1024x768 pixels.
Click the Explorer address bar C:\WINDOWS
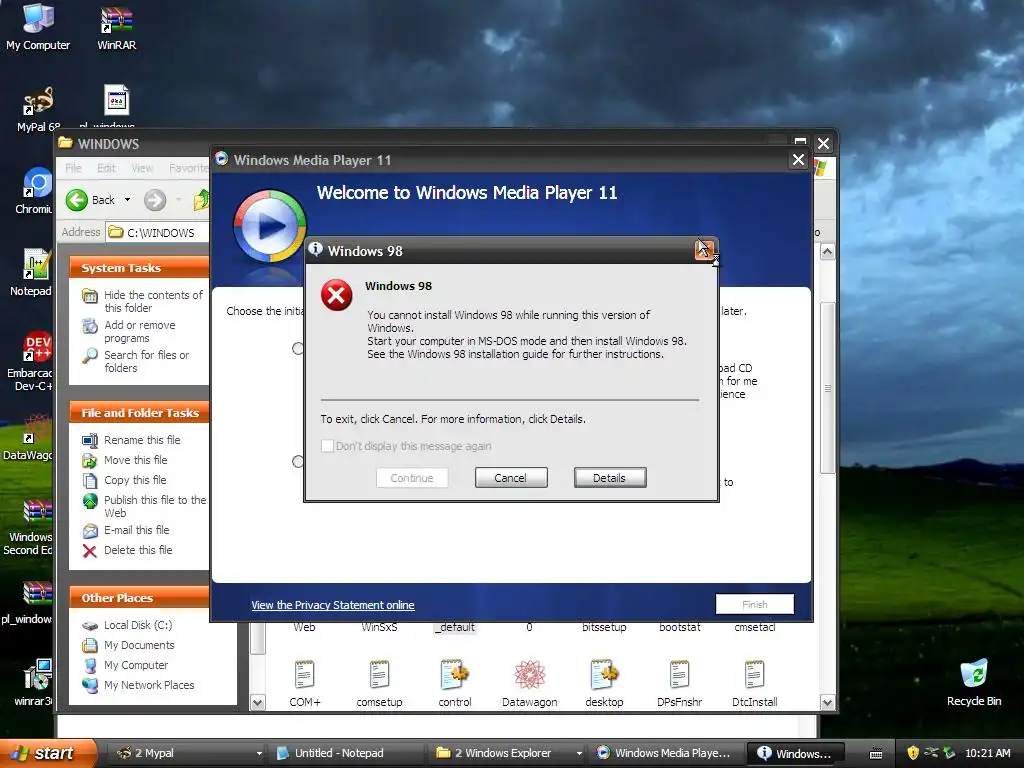coord(159,232)
